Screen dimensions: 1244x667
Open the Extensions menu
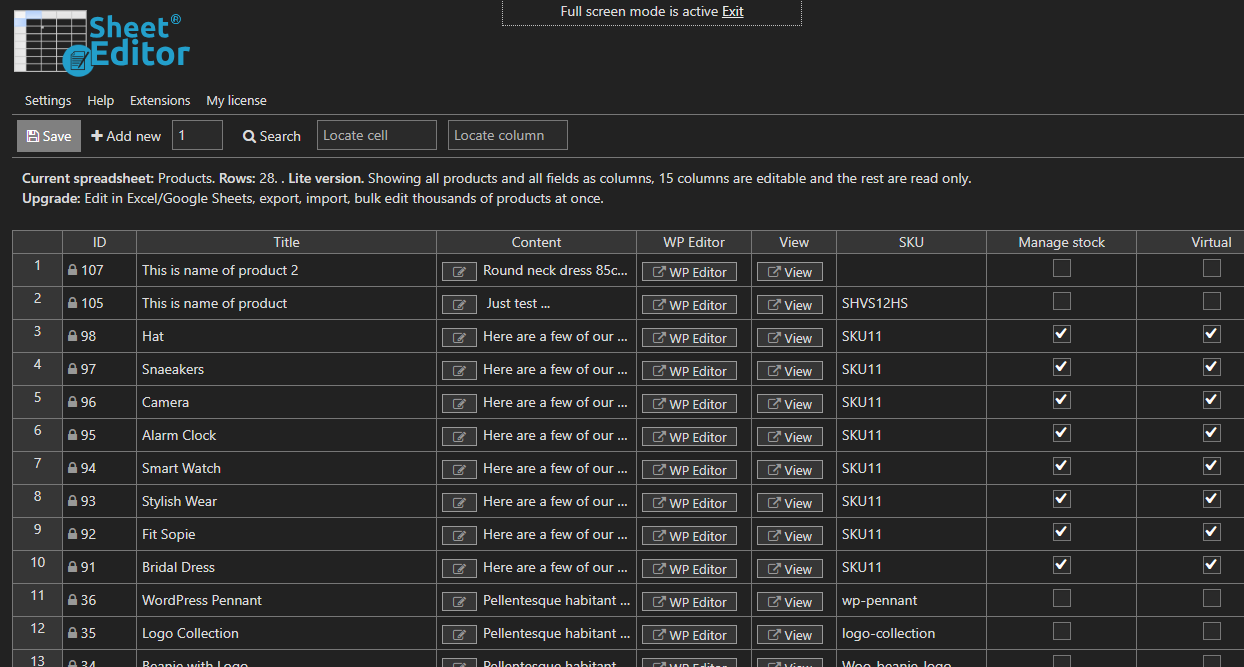click(x=160, y=100)
